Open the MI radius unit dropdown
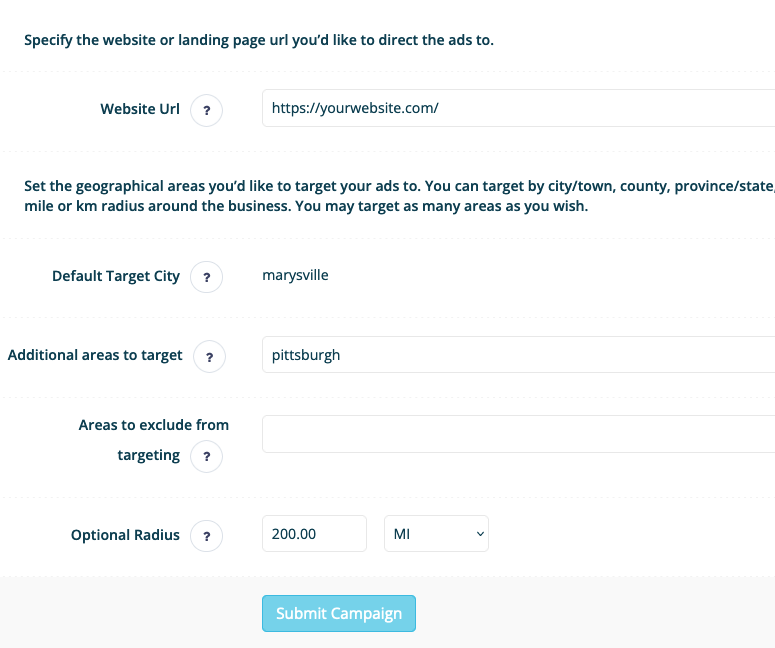The width and height of the screenshot is (775, 648). pos(436,534)
